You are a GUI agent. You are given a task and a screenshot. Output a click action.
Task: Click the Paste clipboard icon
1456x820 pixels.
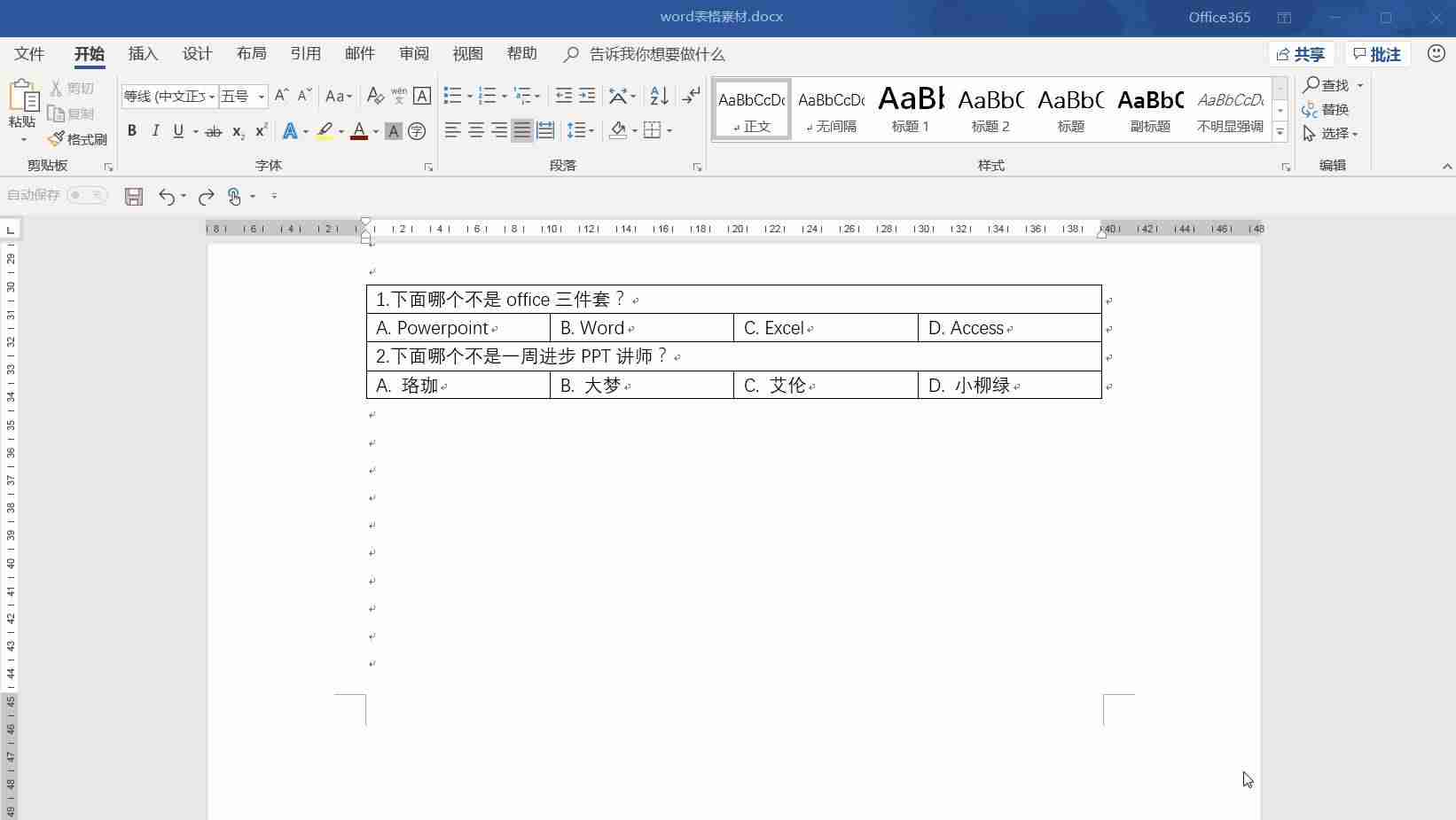23,96
